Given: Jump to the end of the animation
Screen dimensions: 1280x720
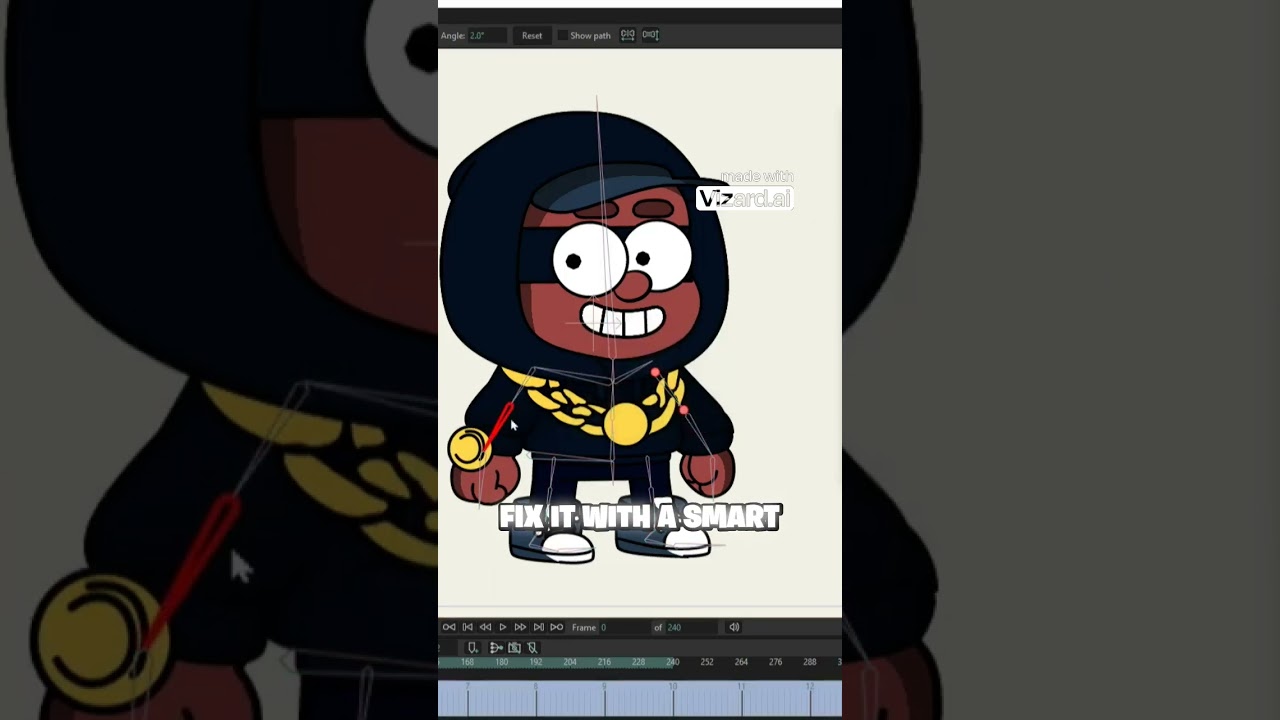Looking at the screenshot, I should 538,627.
